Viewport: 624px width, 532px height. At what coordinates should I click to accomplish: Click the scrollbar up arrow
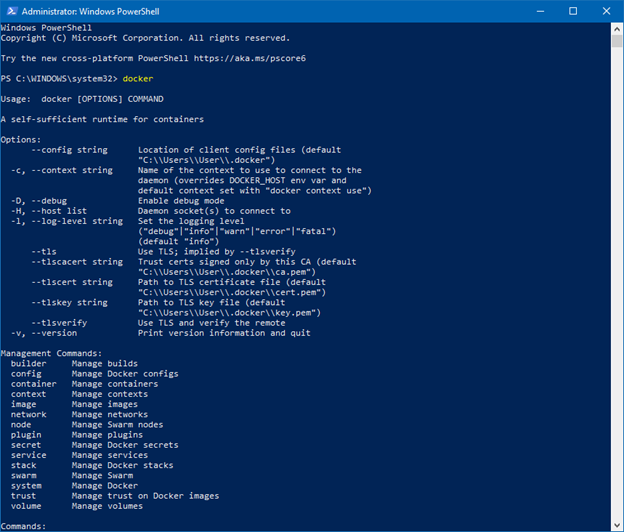[617, 29]
